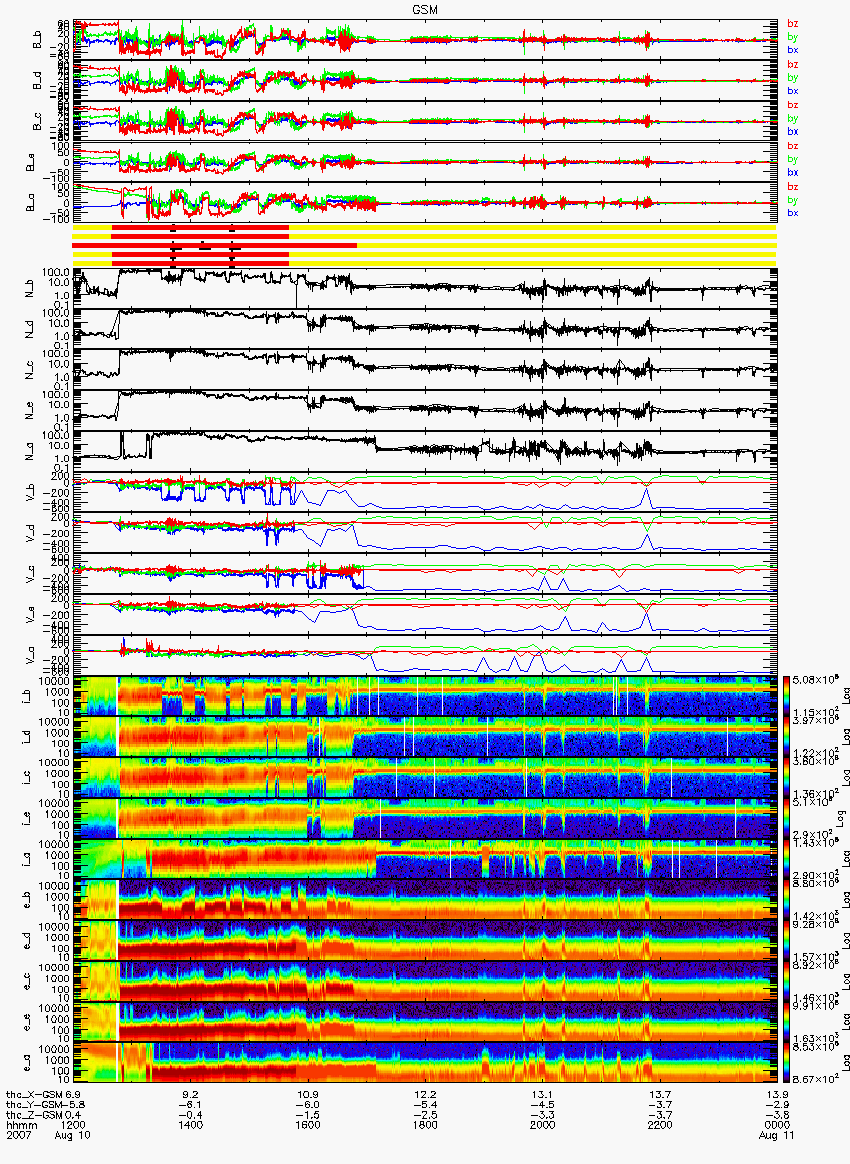Click the color bar next to i_d
850x1164 pixels.
point(786,737)
